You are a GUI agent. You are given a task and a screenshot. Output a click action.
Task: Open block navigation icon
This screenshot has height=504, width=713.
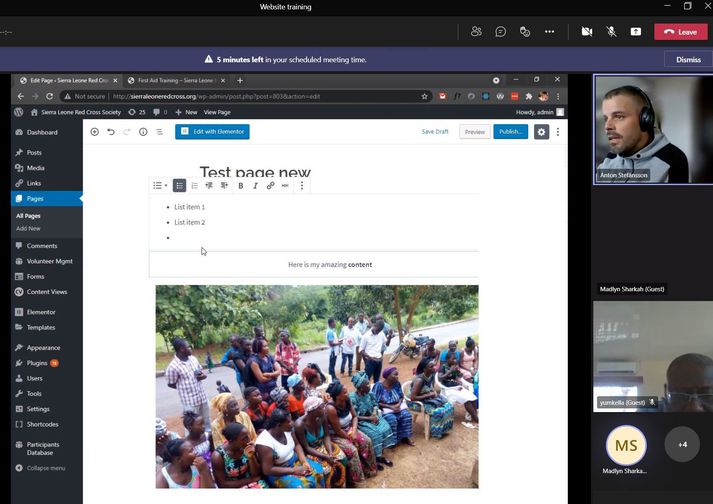(x=159, y=132)
